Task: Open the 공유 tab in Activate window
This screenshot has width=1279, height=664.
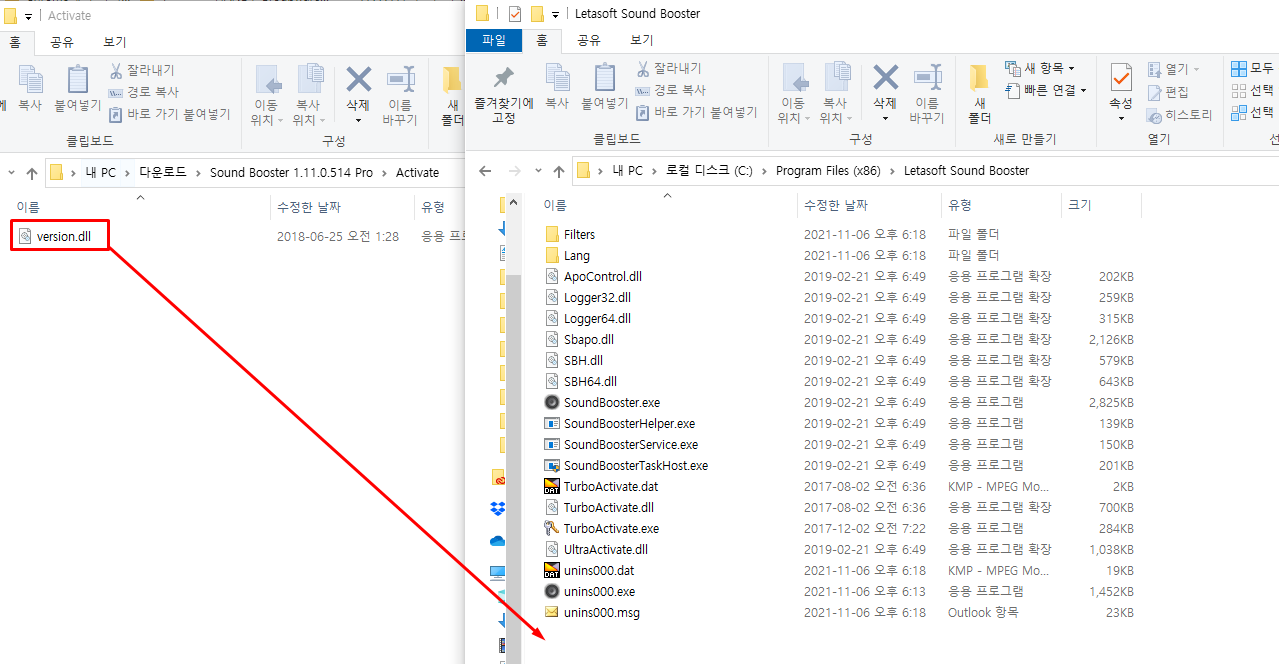Action: click(x=62, y=42)
